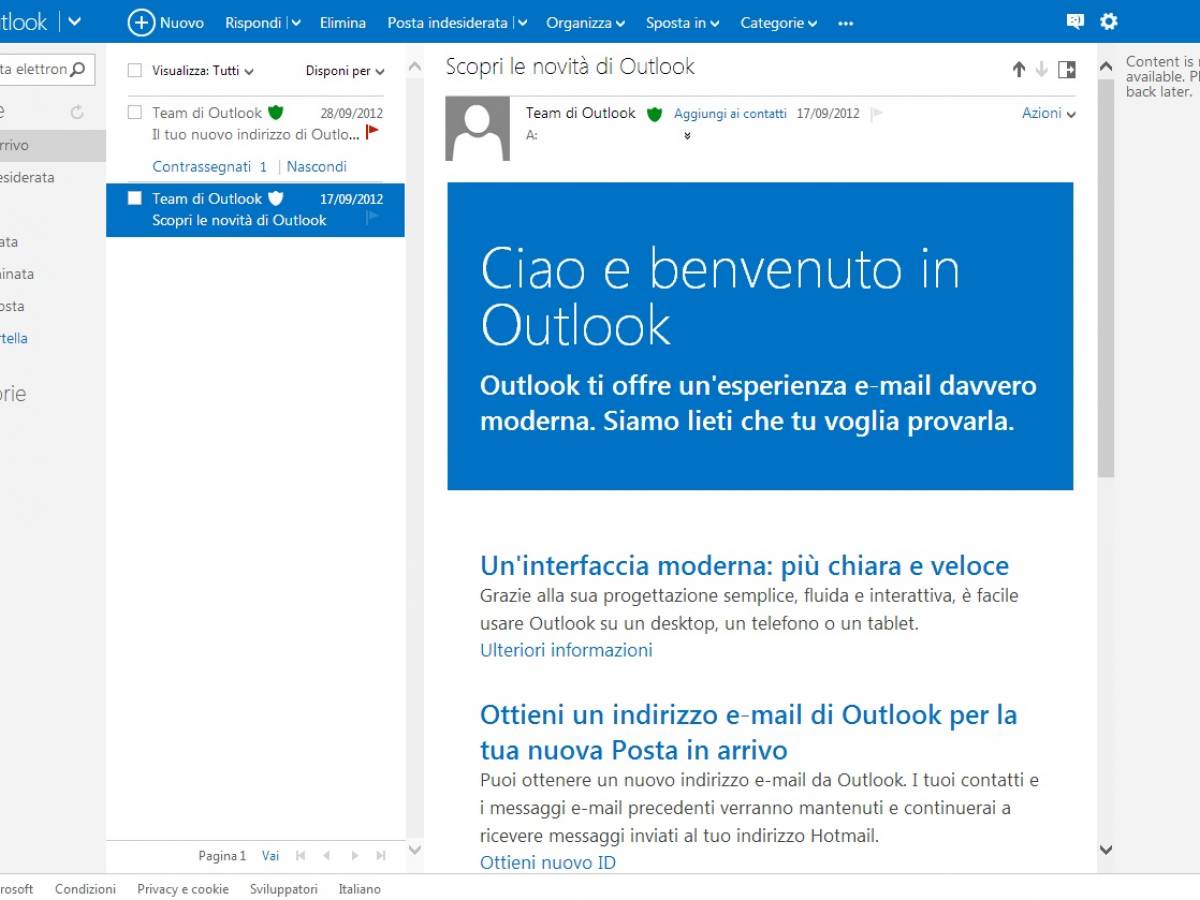This screenshot has width=1200, height=900.
Task: Open the Categorie menu
Action: pyautogui.click(x=778, y=22)
